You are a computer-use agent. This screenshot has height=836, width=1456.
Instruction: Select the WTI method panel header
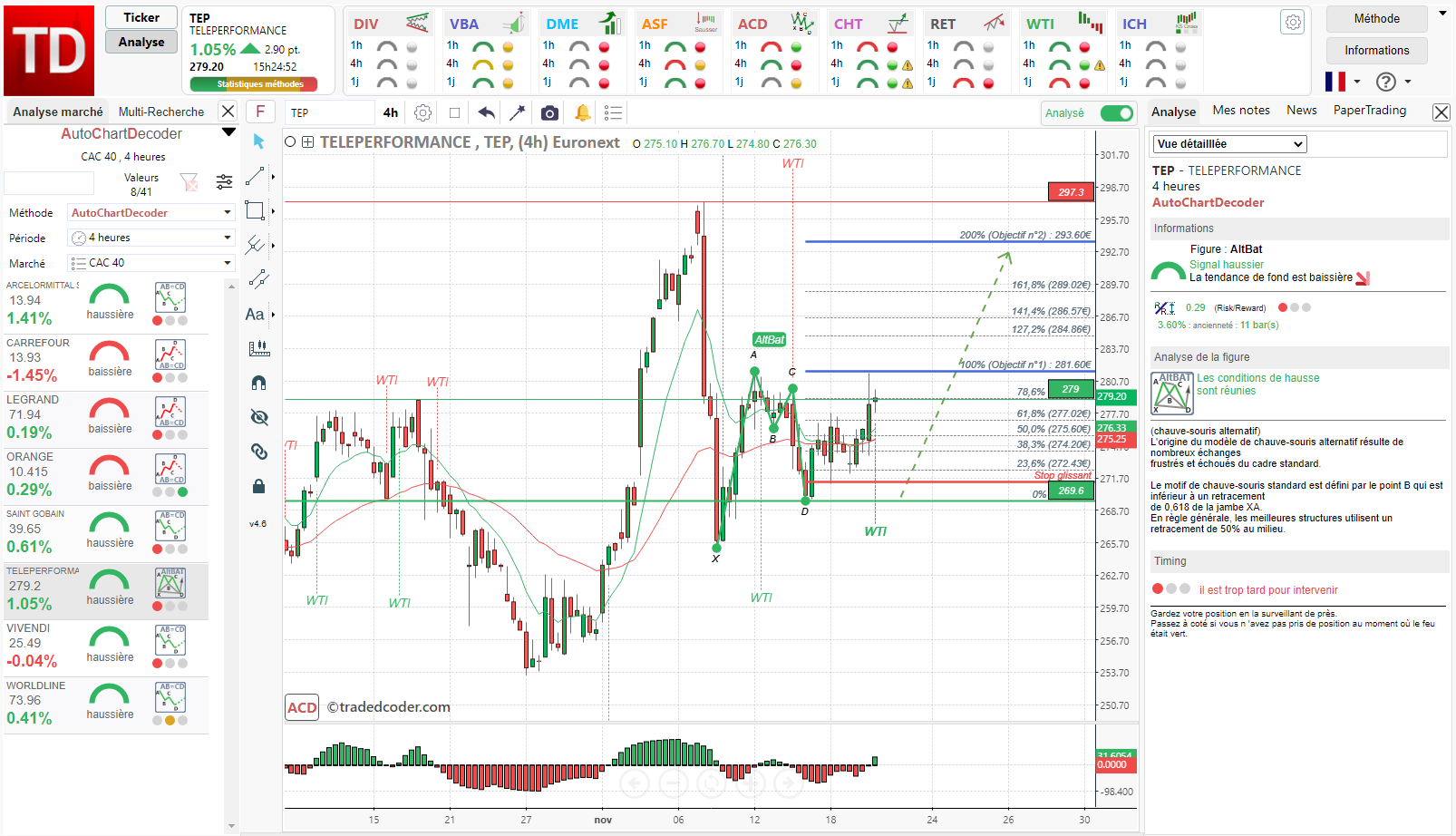coord(1063,23)
